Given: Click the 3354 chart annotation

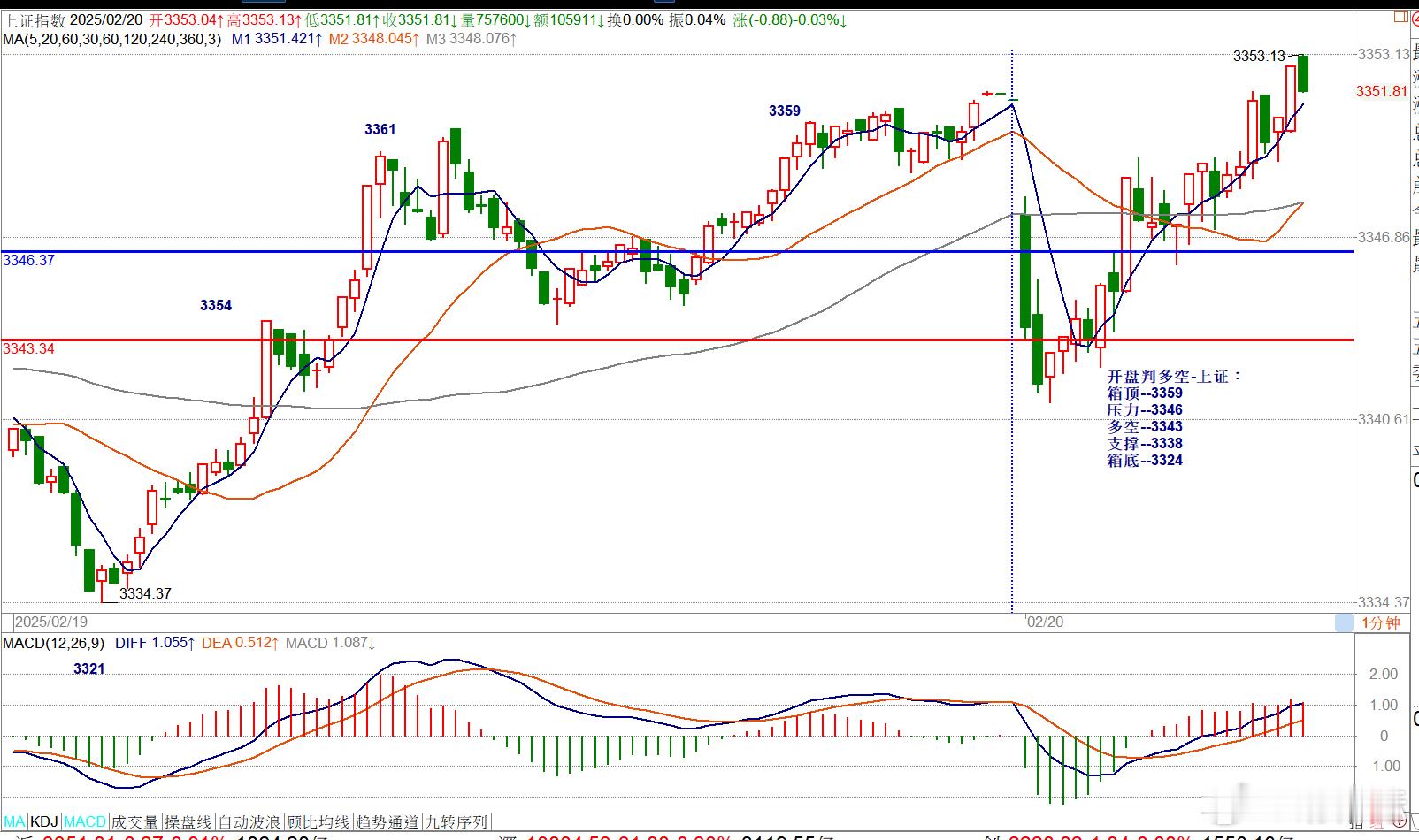Looking at the screenshot, I should (216, 305).
